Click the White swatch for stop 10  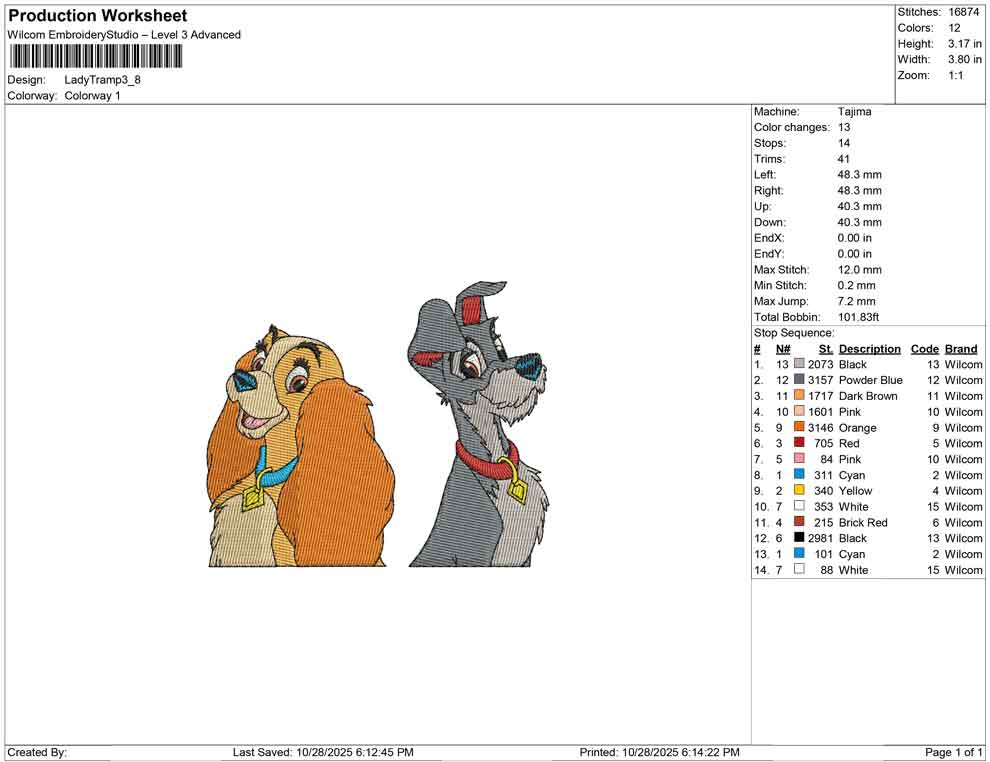[x=799, y=506]
